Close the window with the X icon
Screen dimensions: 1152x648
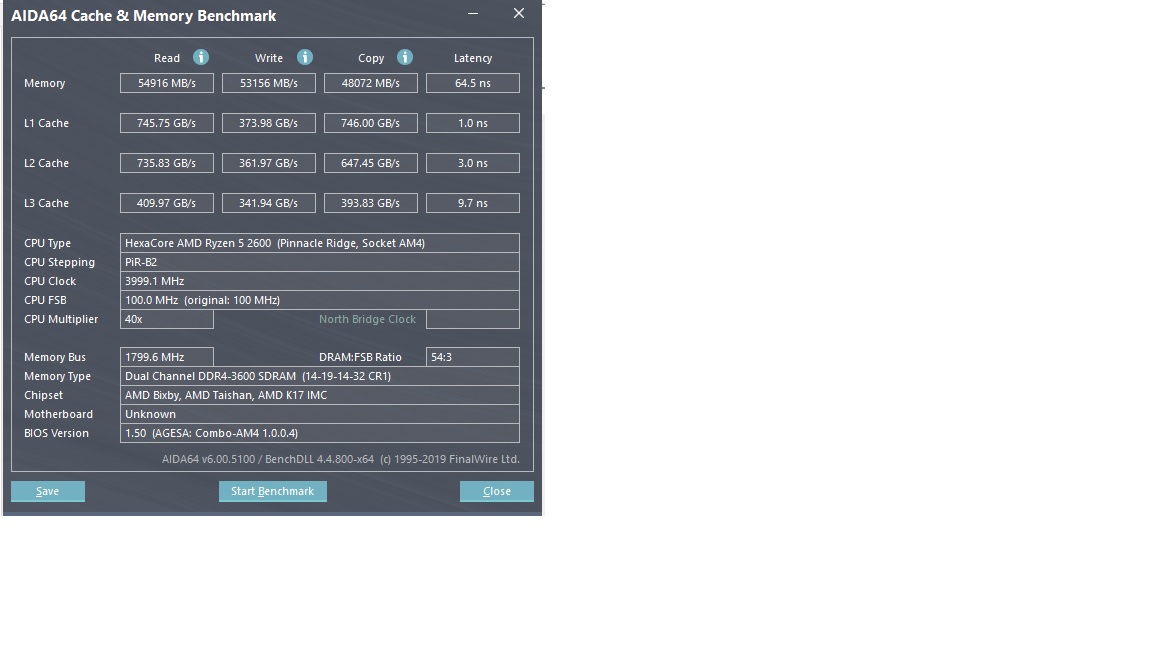click(x=519, y=13)
